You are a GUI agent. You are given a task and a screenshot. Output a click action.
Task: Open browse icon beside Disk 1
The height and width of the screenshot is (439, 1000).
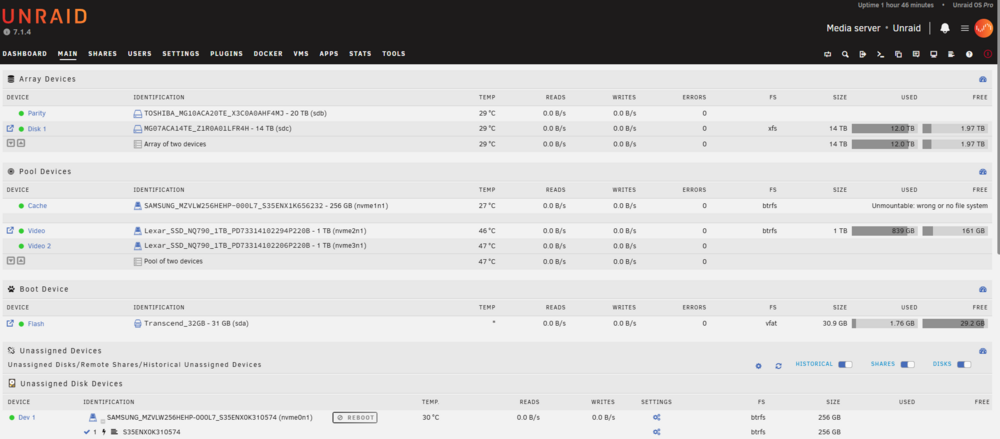(x=10, y=128)
